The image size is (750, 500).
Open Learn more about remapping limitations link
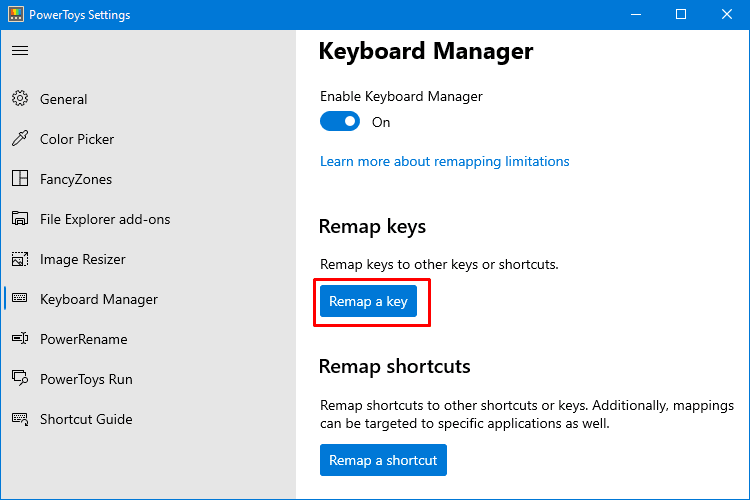coord(445,161)
